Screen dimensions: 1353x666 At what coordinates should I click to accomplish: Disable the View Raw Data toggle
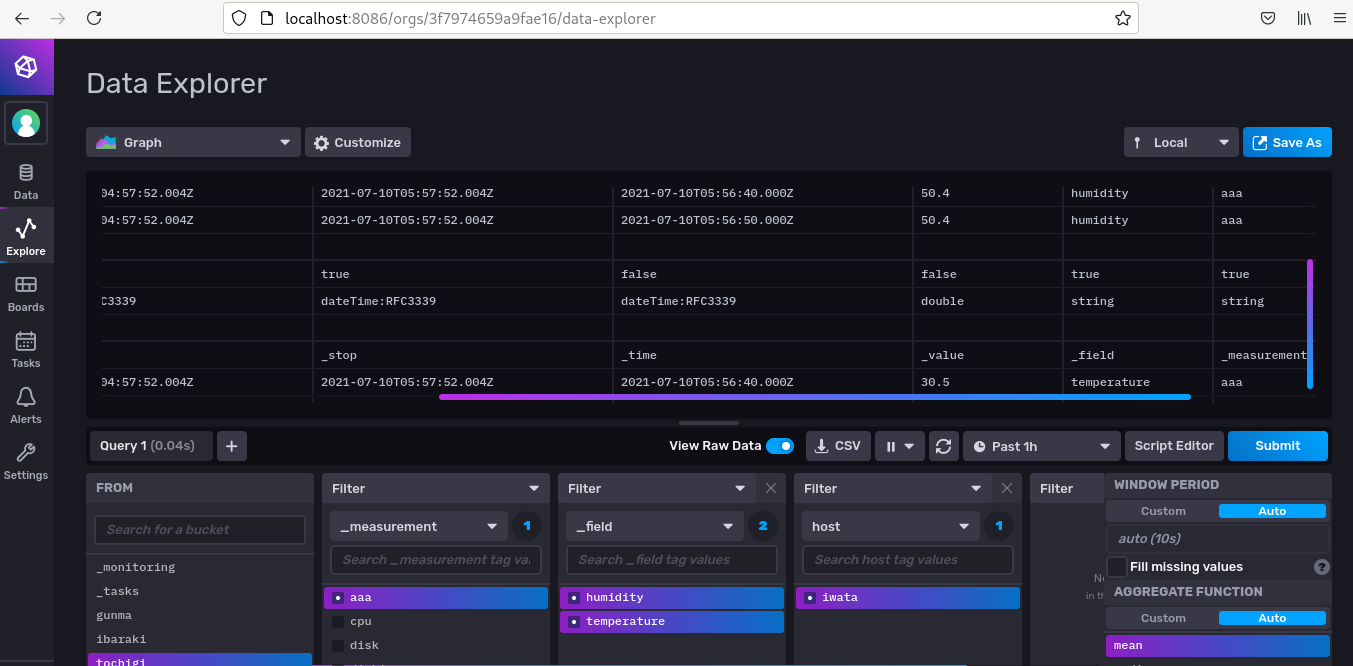[779, 445]
